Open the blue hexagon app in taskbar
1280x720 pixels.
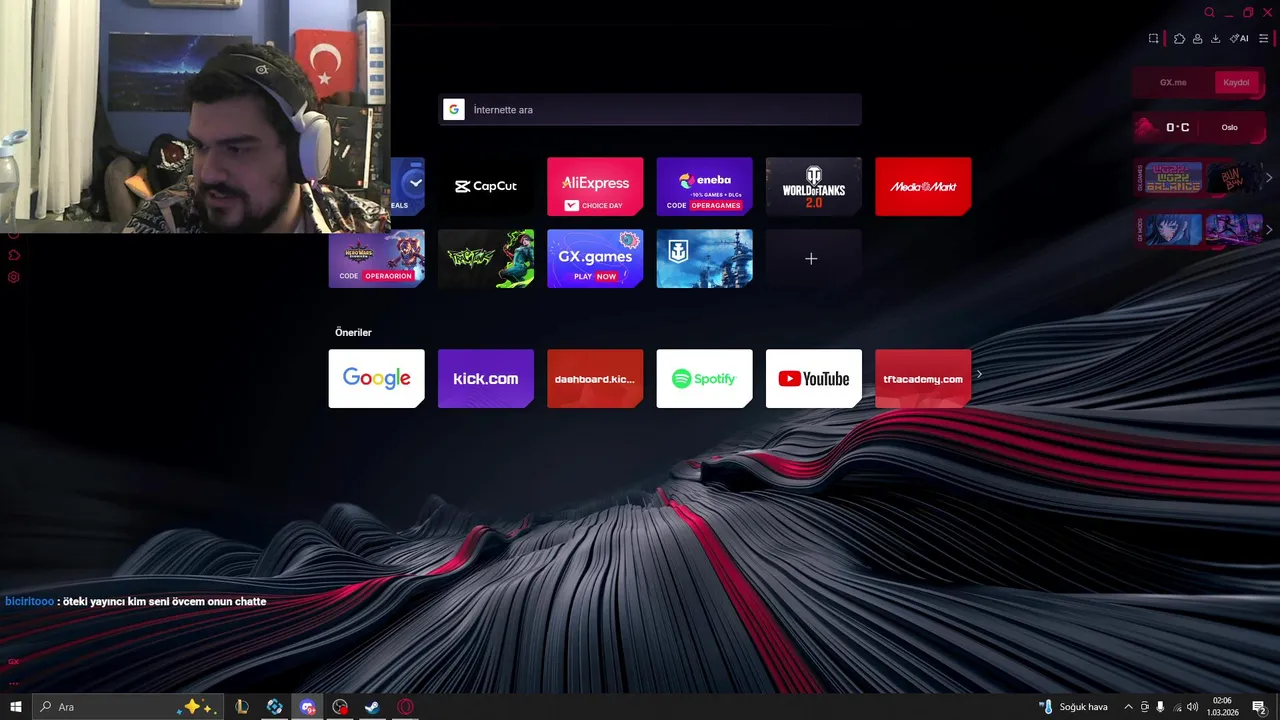click(274, 707)
